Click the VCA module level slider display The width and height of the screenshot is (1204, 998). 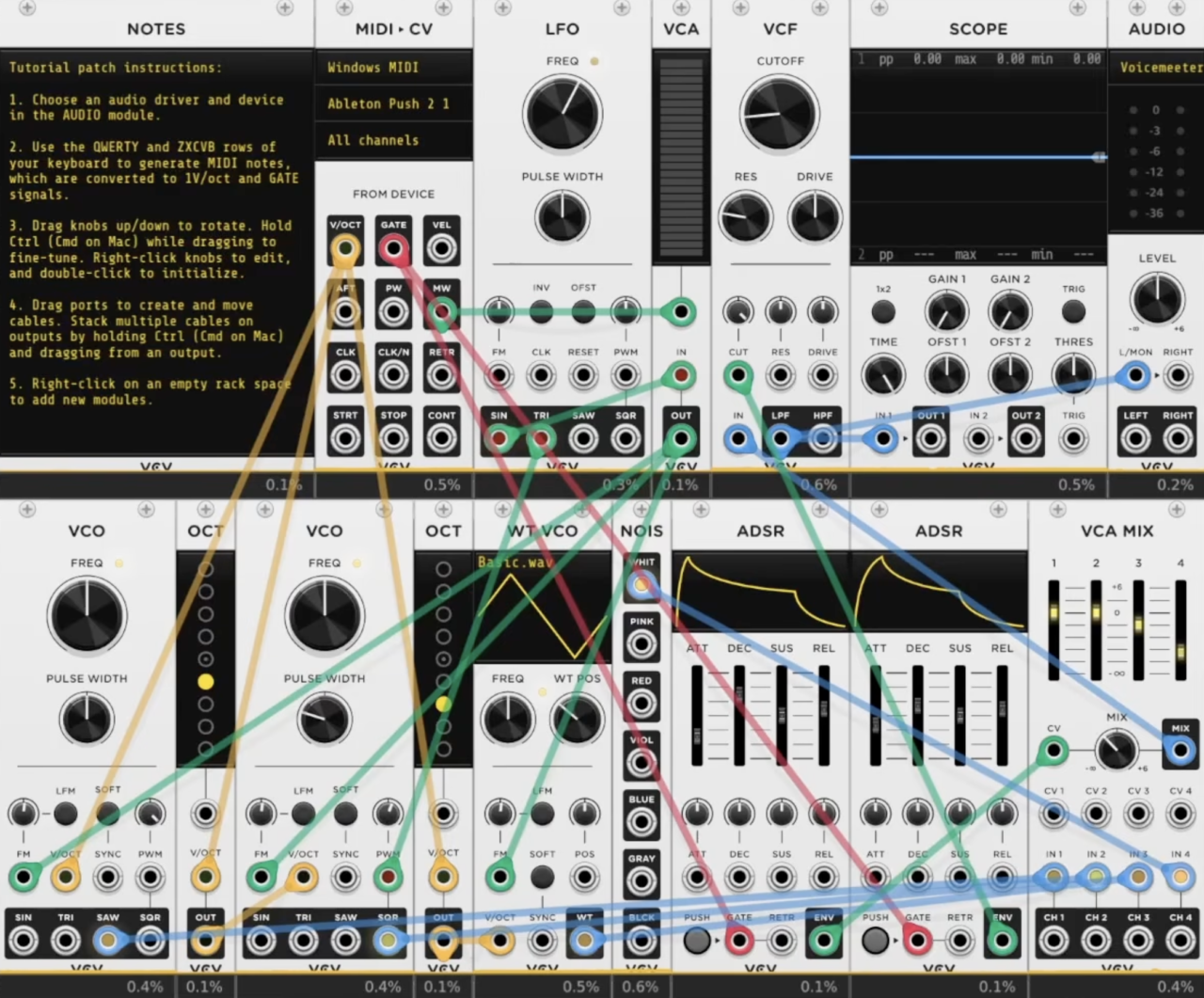coord(680,157)
